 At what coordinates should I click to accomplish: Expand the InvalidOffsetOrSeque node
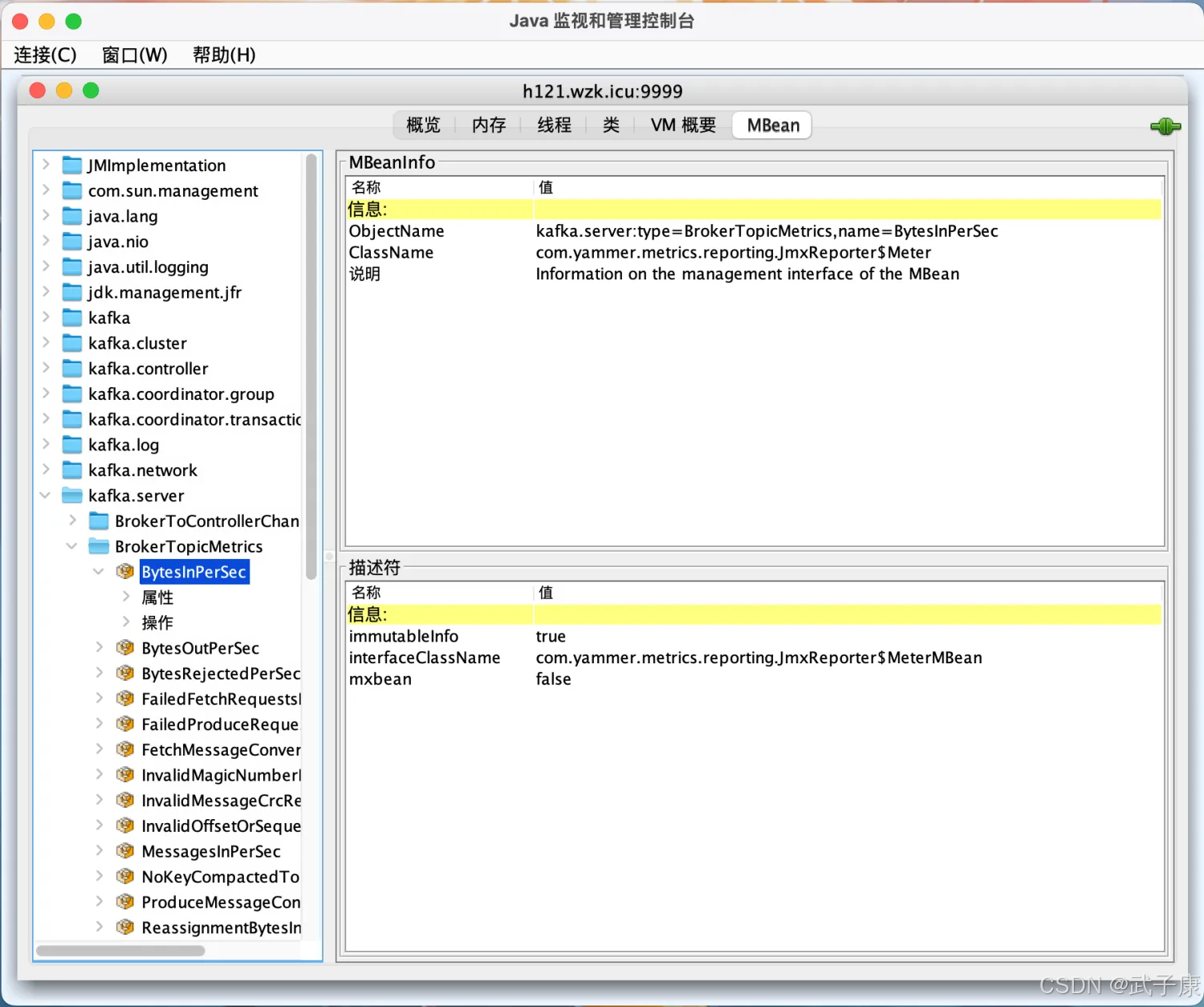pyautogui.click(x=100, y=825)
